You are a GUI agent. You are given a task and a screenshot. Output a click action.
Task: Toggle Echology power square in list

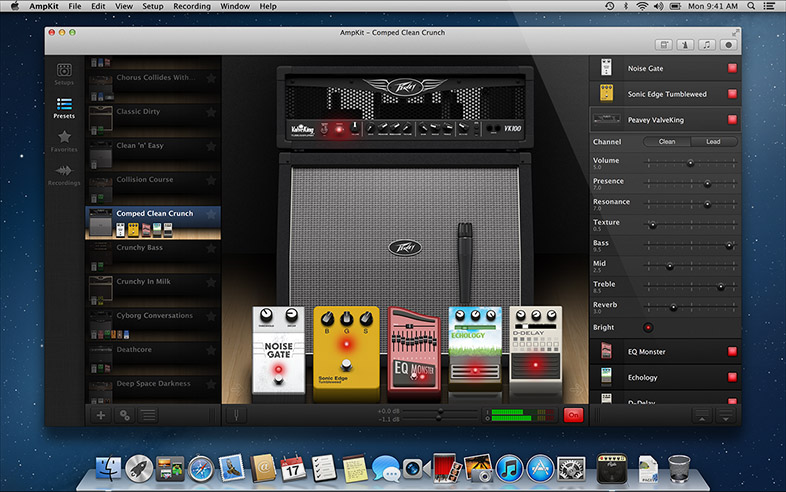(732, 377)
